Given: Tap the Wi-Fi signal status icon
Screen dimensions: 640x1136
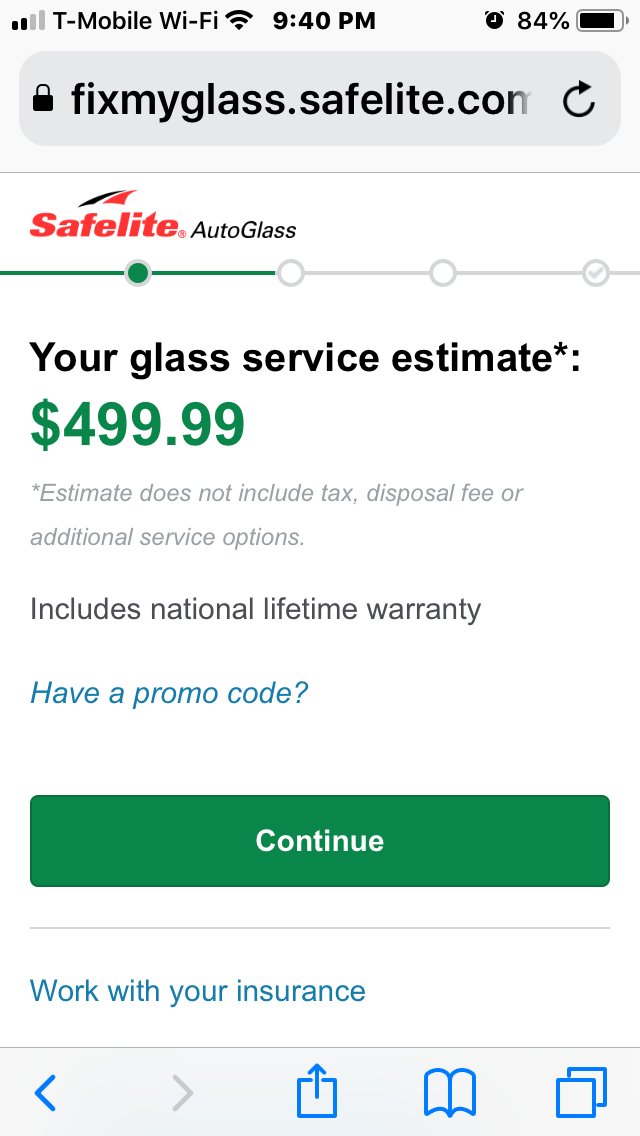Looking at the screenshot, I should pyautogui.click(x=238, y=20).
